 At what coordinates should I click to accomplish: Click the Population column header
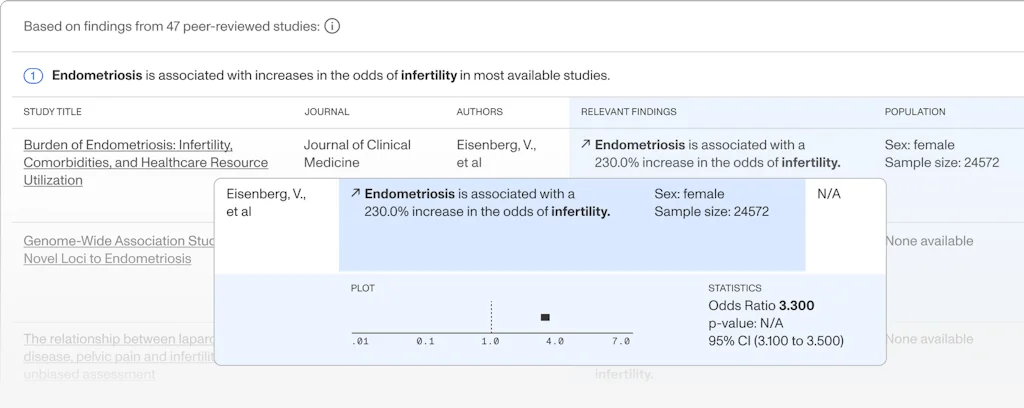tap(915, 112)
